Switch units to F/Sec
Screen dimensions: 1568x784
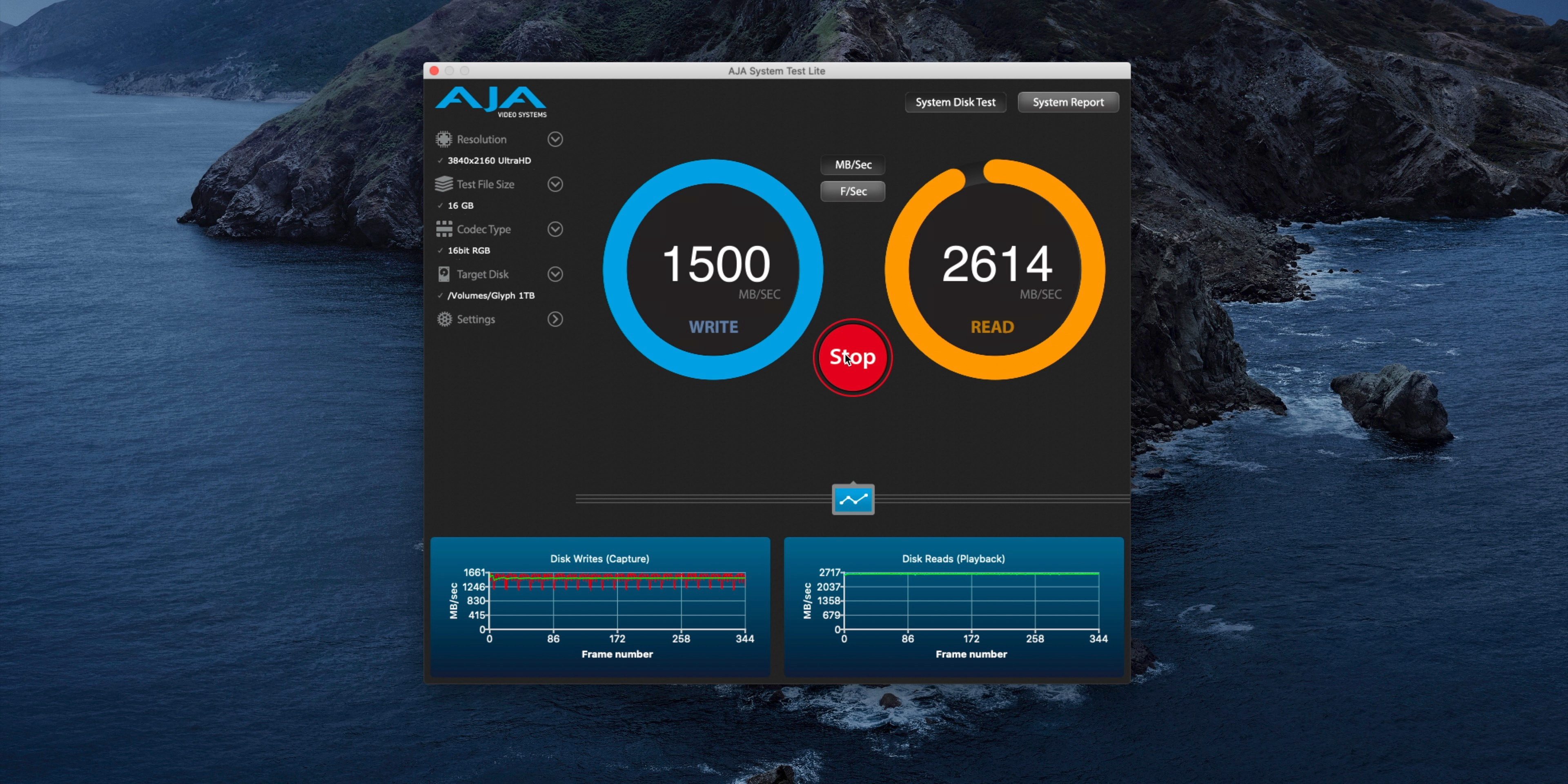(853, 191)
